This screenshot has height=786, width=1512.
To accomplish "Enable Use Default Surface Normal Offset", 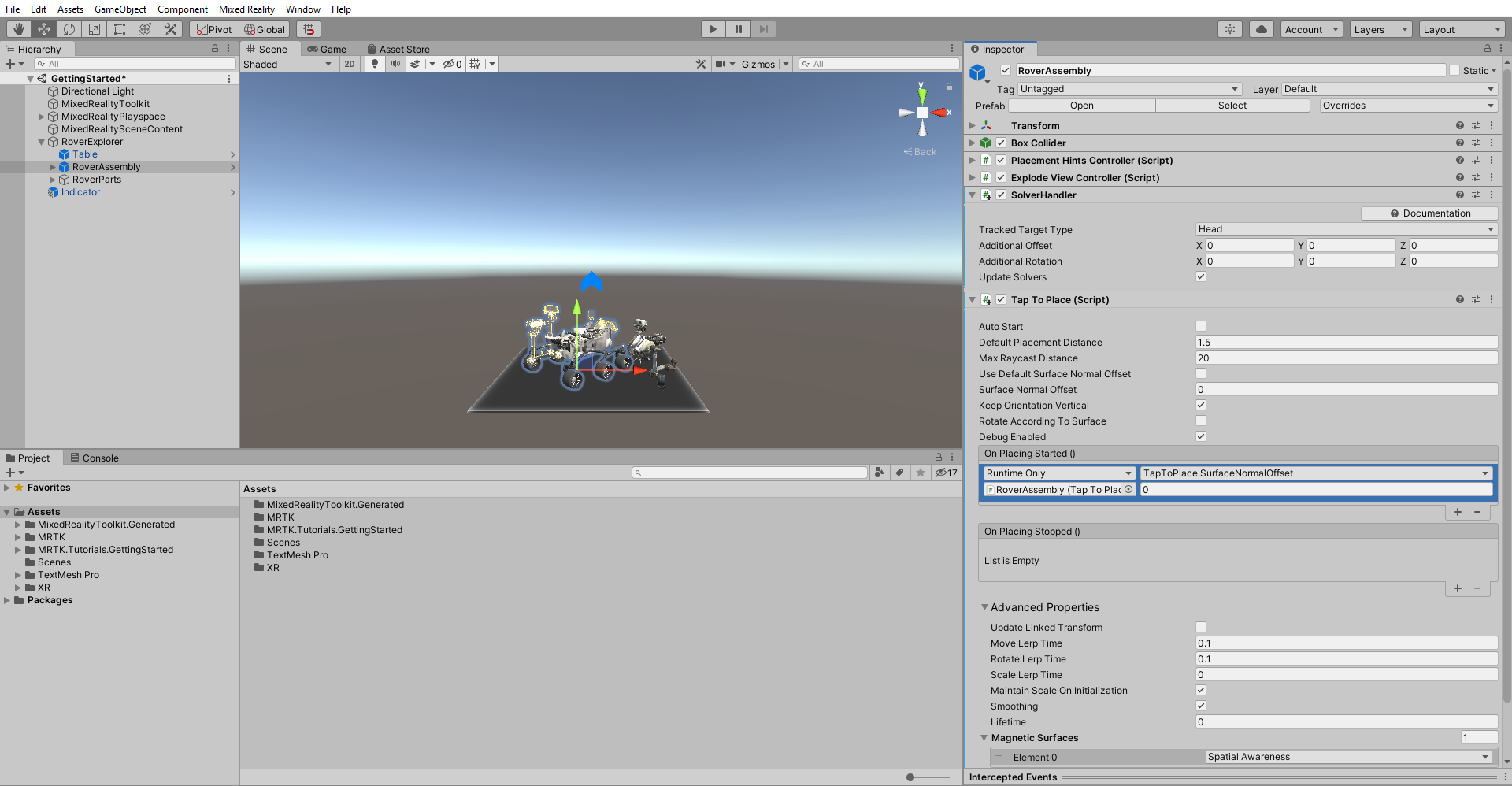I will (1201, 373).
